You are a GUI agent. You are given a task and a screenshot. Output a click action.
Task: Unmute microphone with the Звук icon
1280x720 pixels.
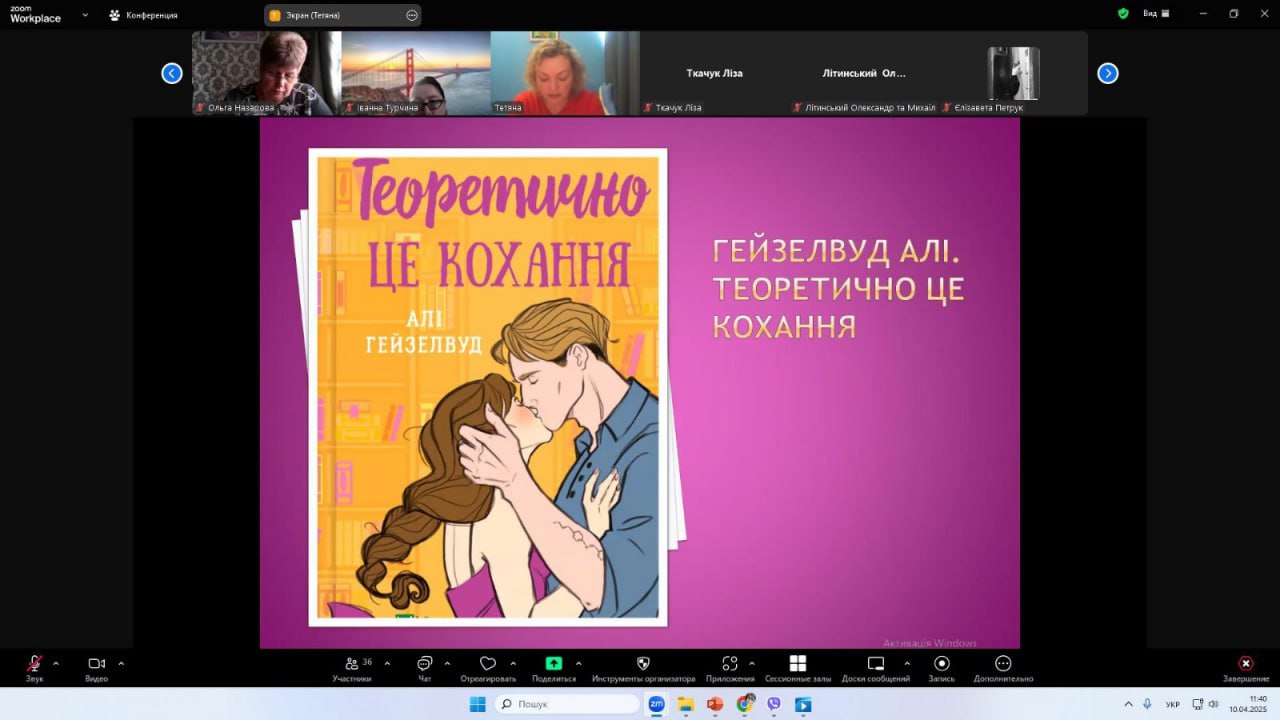tap(34, 664)
